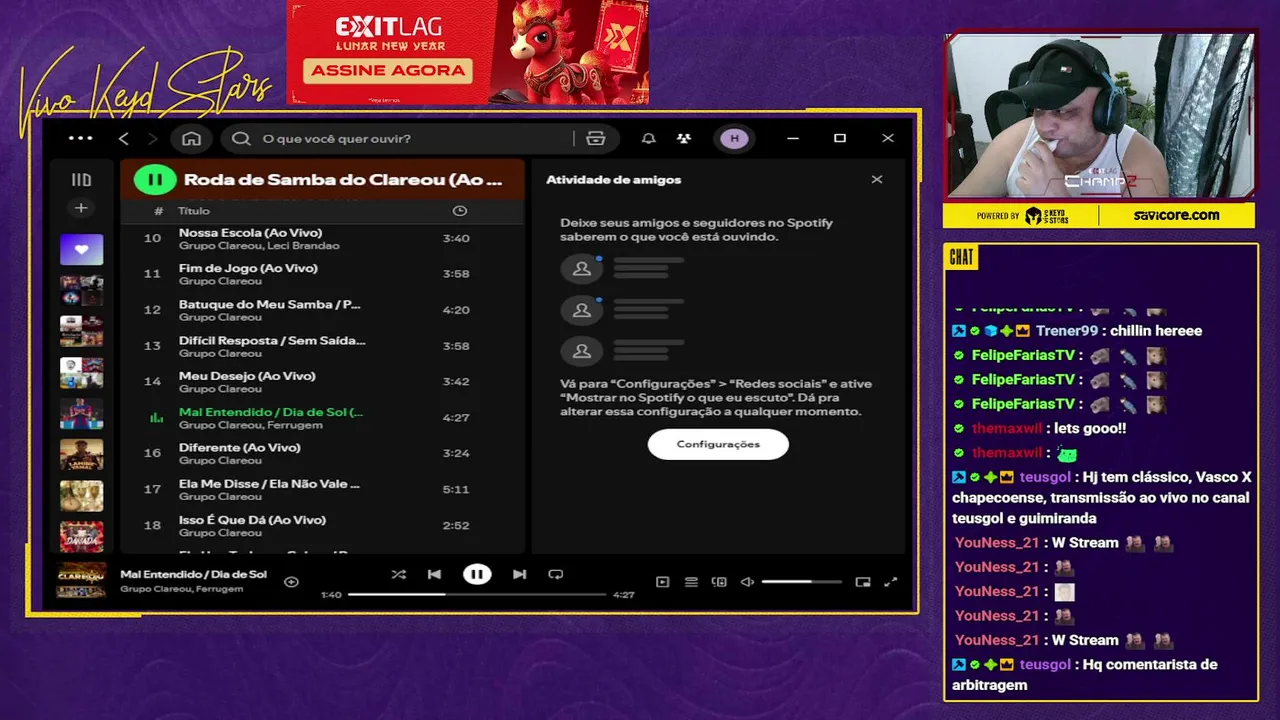Sort by the Título column header
The image size is (1280, 720).
(194, 211)
